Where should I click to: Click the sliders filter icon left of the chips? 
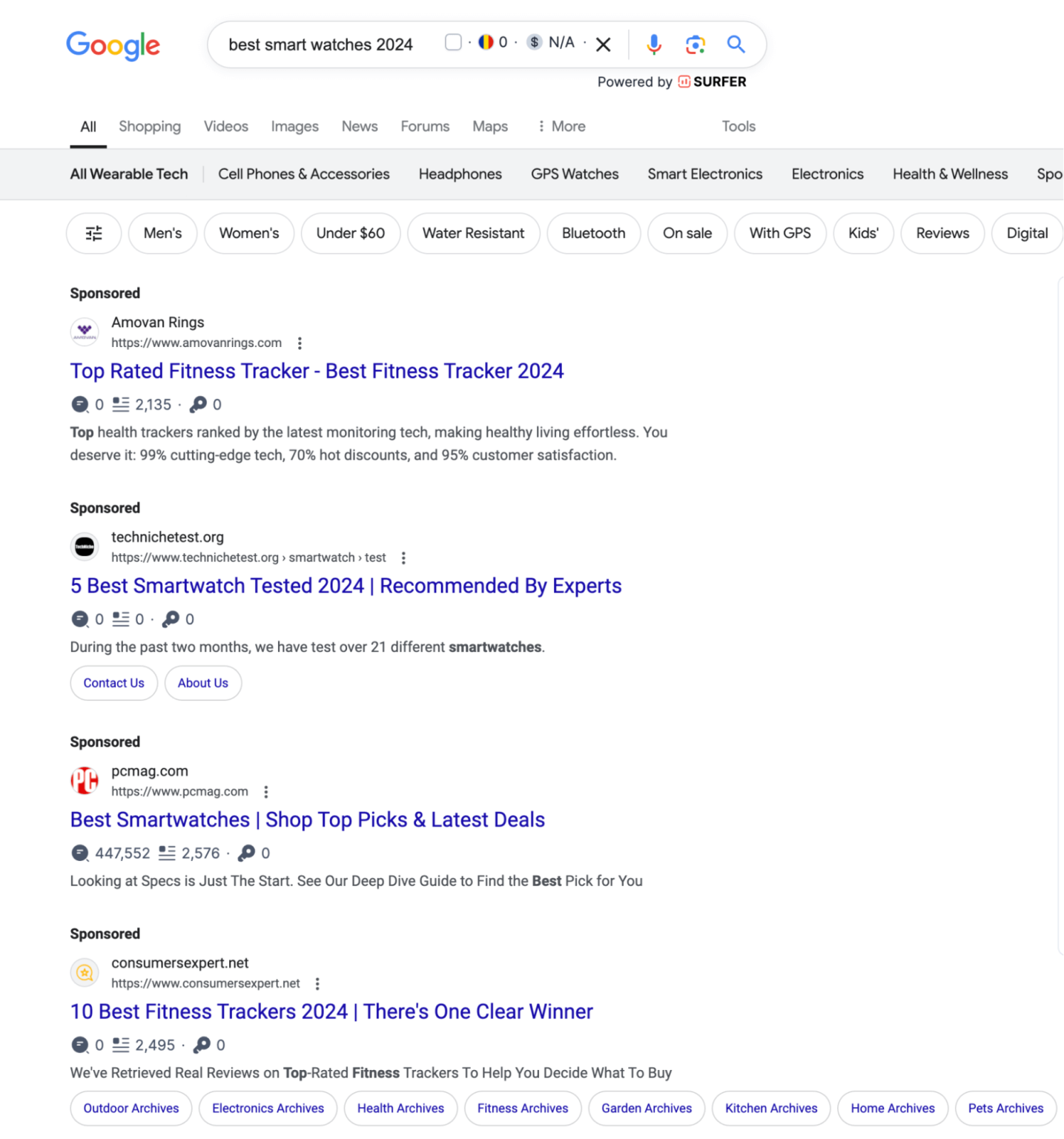click(93, 233)
